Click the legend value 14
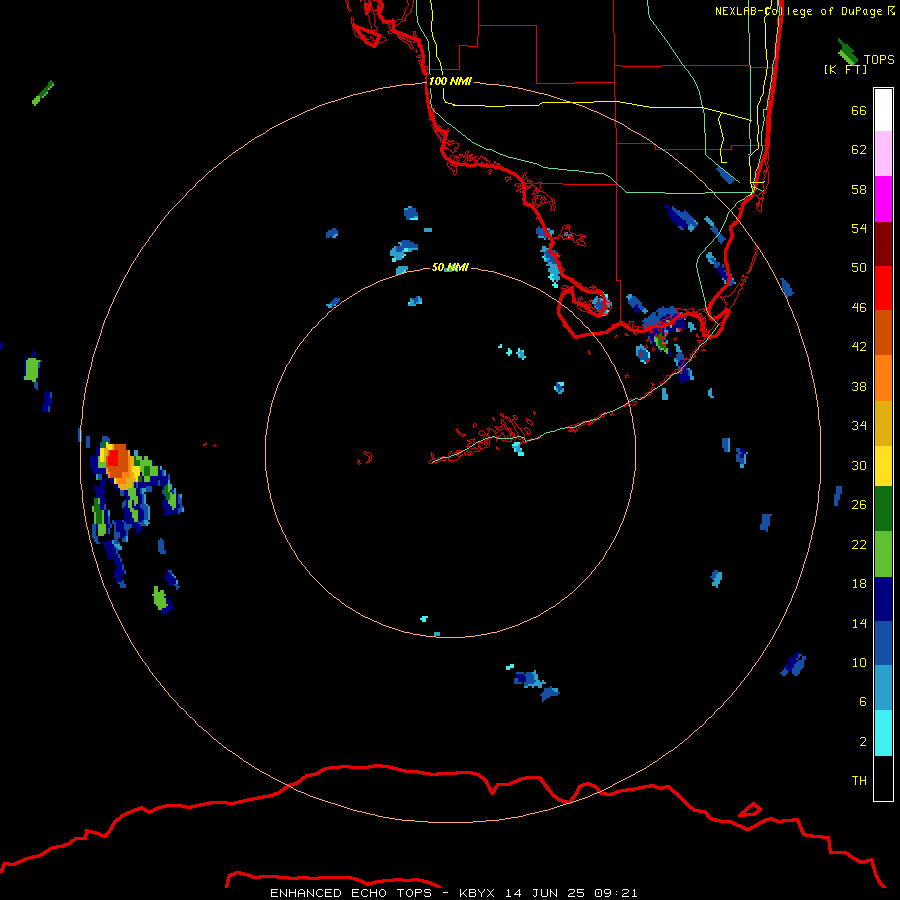 [x=859, y=623]
